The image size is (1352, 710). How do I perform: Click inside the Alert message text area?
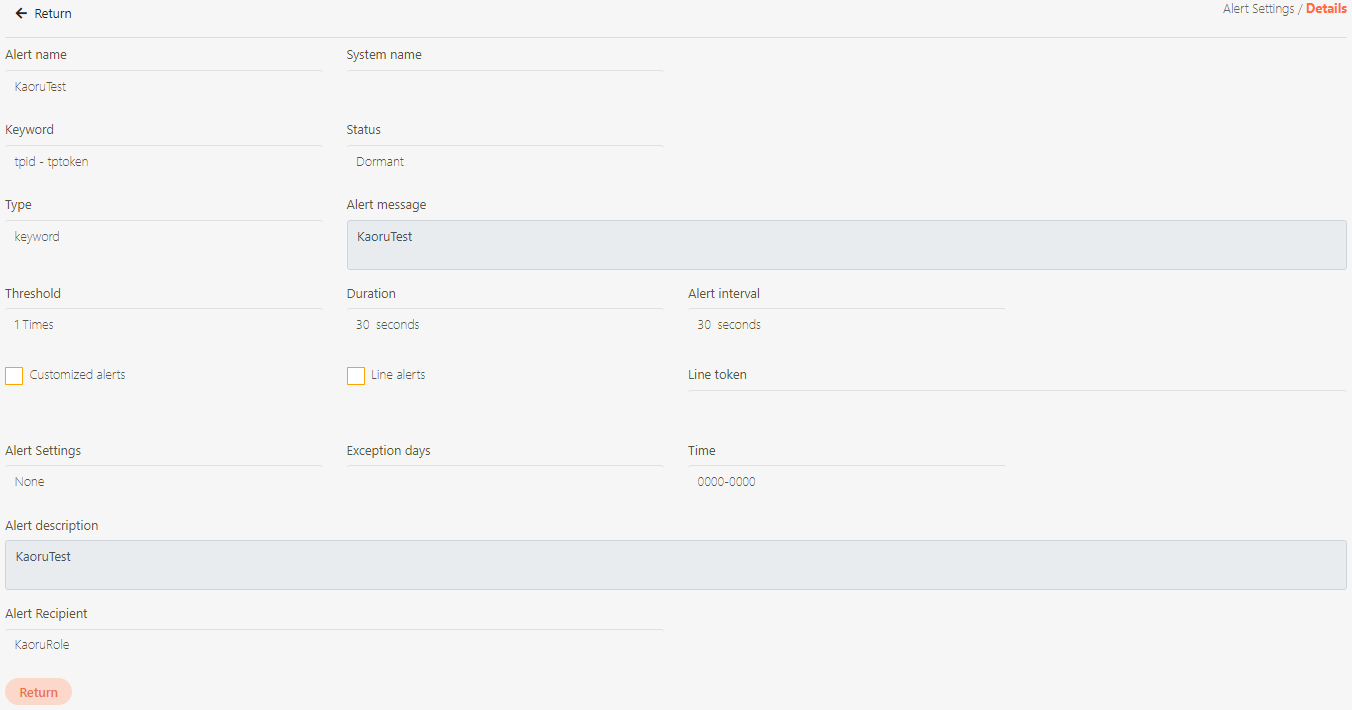click(846, 245)
